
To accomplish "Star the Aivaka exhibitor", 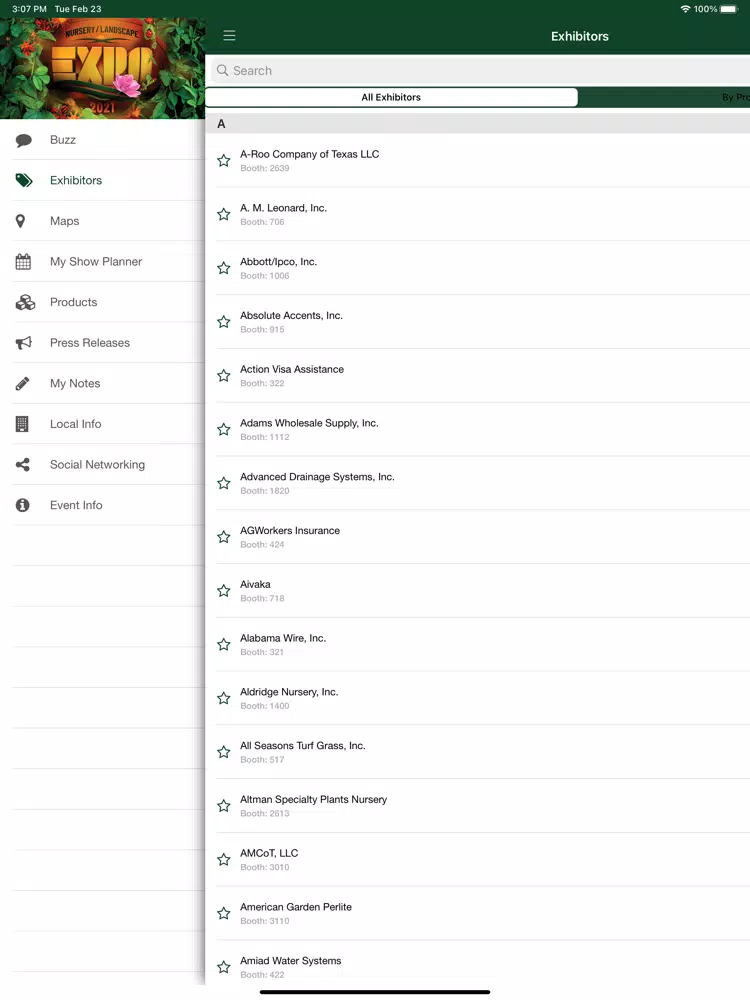I will [223, 591].
